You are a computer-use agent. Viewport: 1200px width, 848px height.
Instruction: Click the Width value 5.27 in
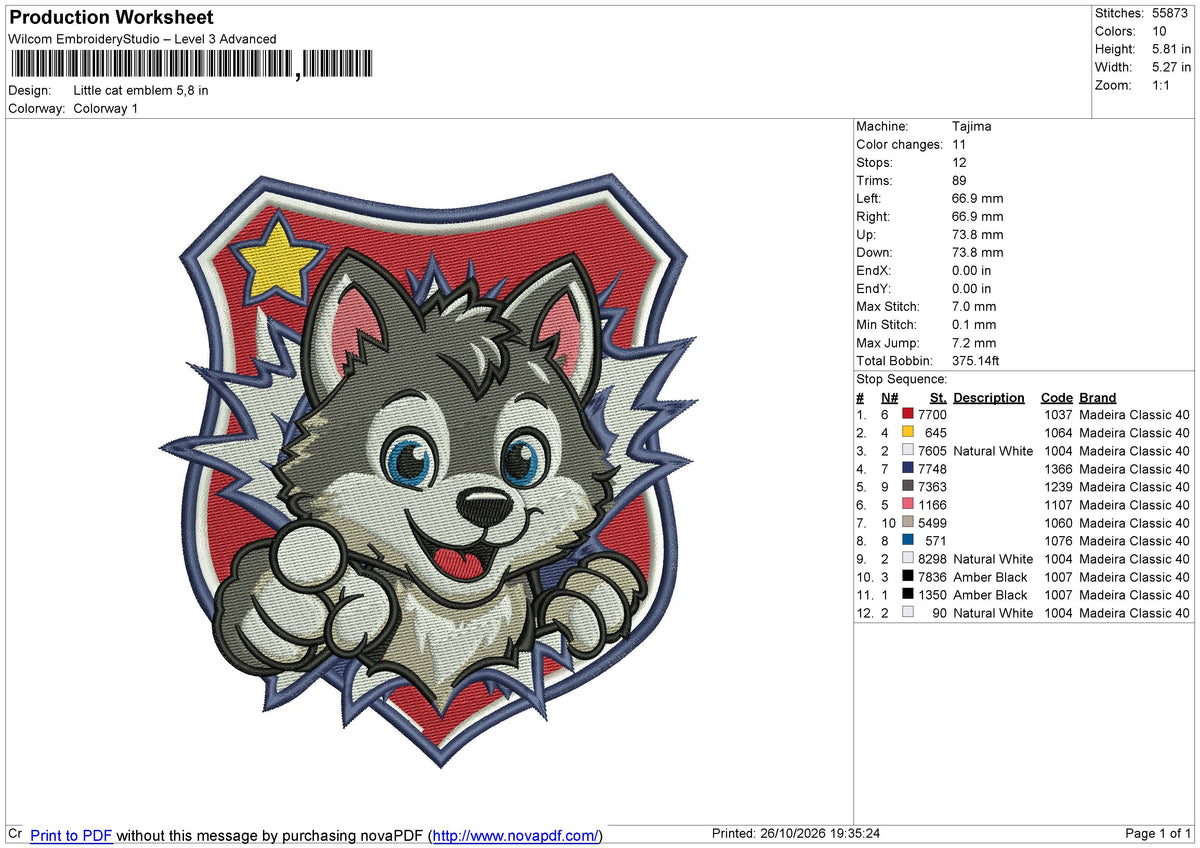click(1171, 67)
